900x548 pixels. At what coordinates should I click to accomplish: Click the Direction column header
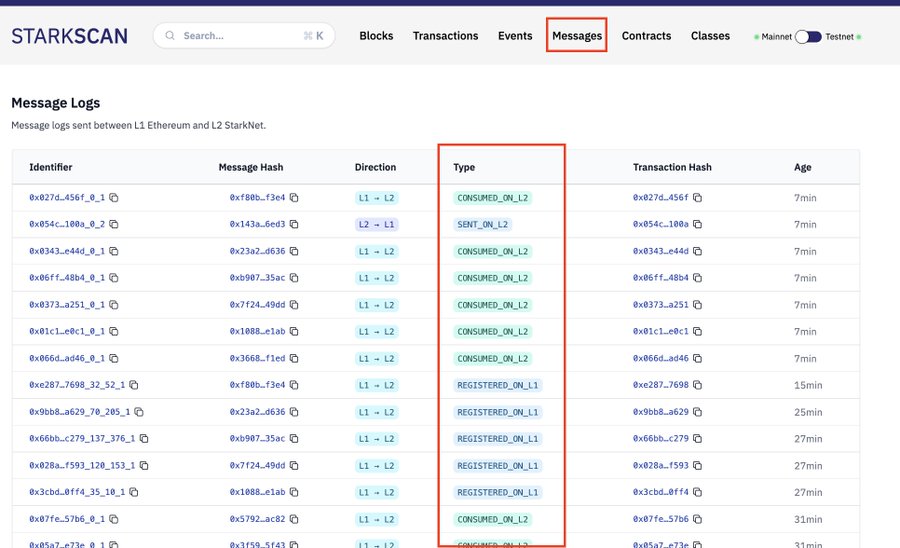click(x=375, y=167)
